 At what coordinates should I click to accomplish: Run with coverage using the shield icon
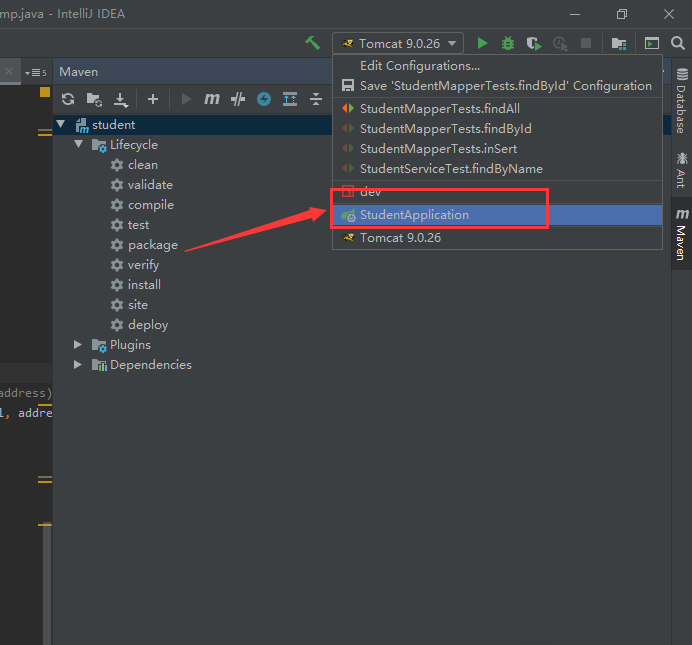point(534,43)
